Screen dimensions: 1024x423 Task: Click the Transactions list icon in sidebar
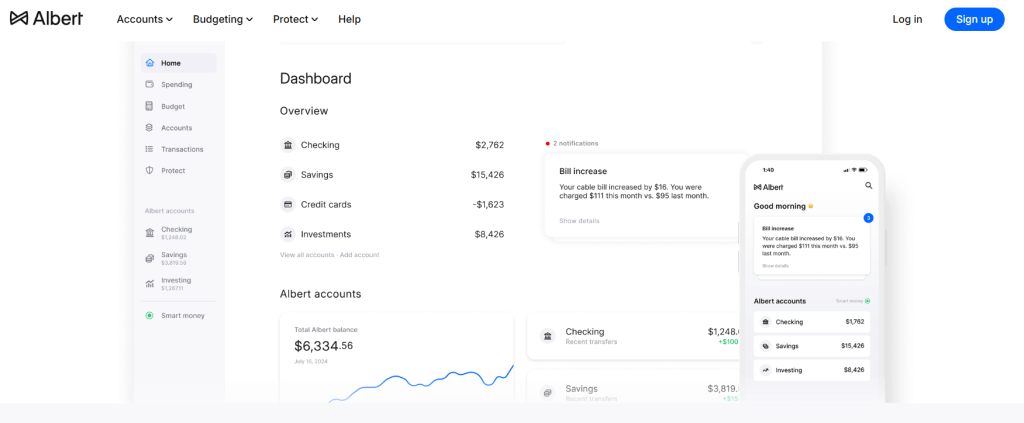(x=150, y=149)
